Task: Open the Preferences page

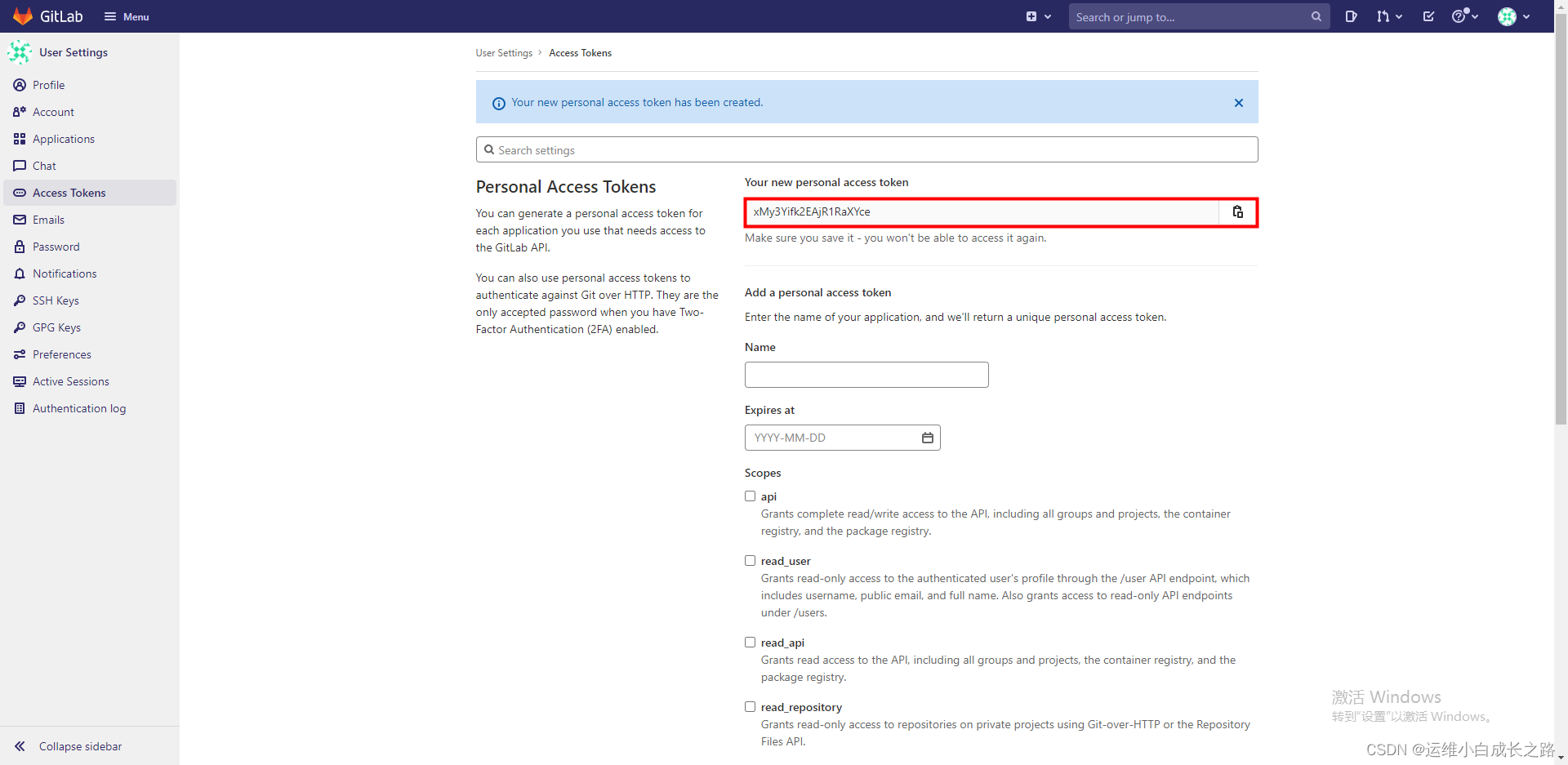Action: (x=90, y=354)
